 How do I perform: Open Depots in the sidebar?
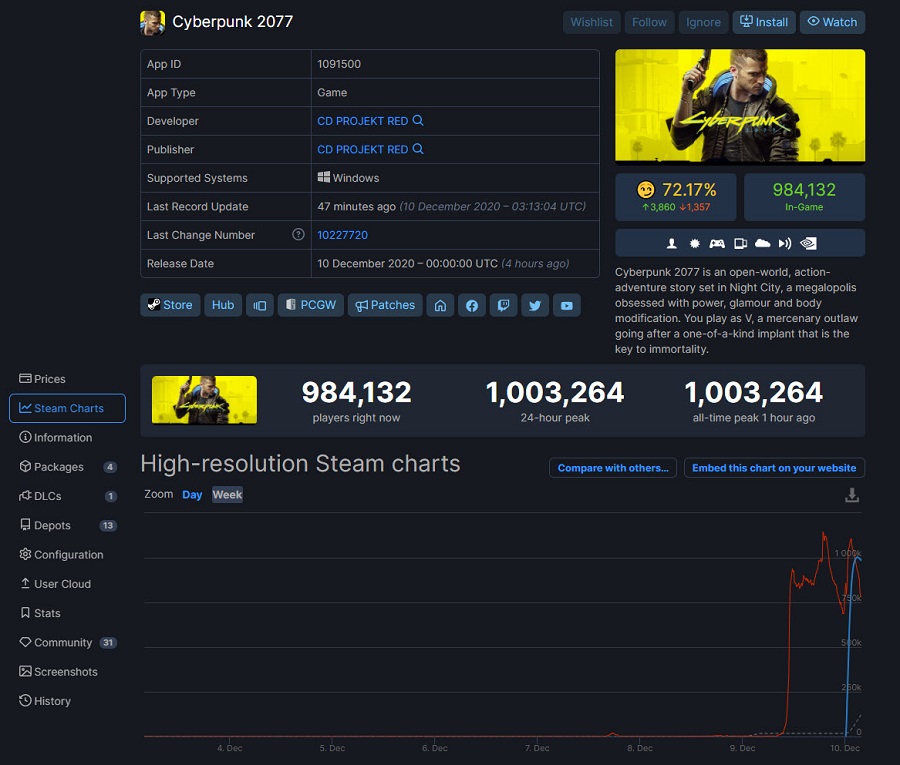68,525
